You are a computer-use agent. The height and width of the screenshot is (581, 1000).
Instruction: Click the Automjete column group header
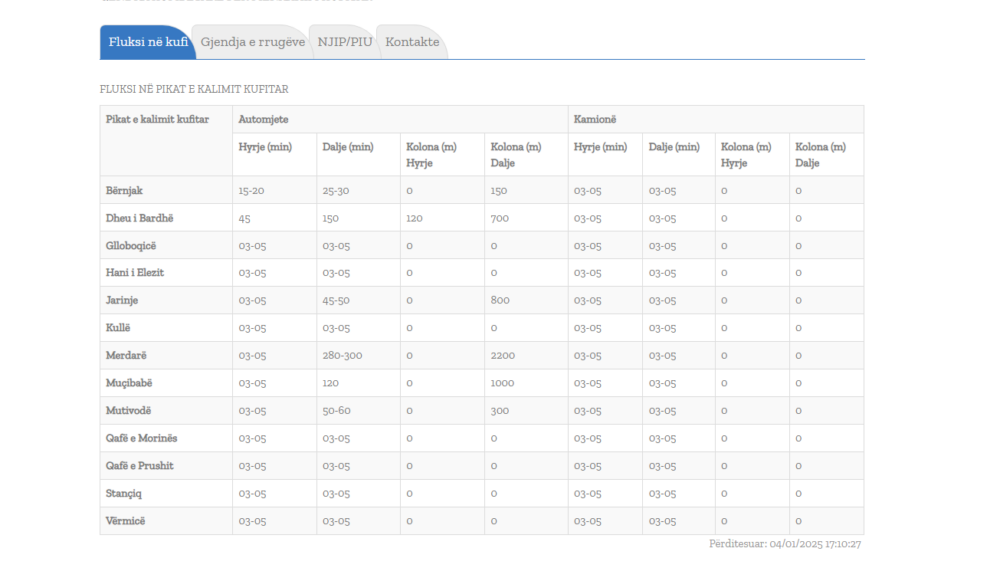coord(263,119)
